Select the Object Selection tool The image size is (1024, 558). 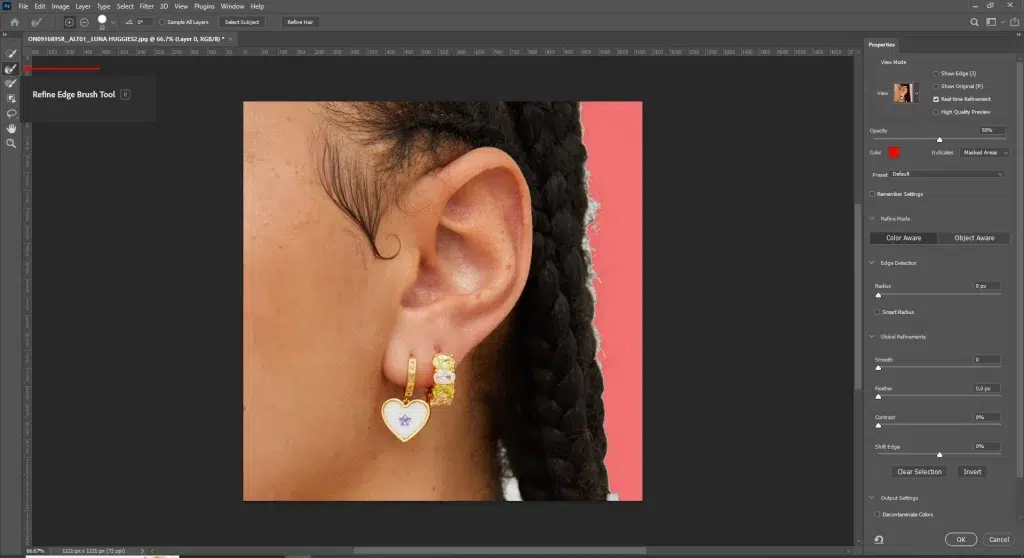coord(11,99)
